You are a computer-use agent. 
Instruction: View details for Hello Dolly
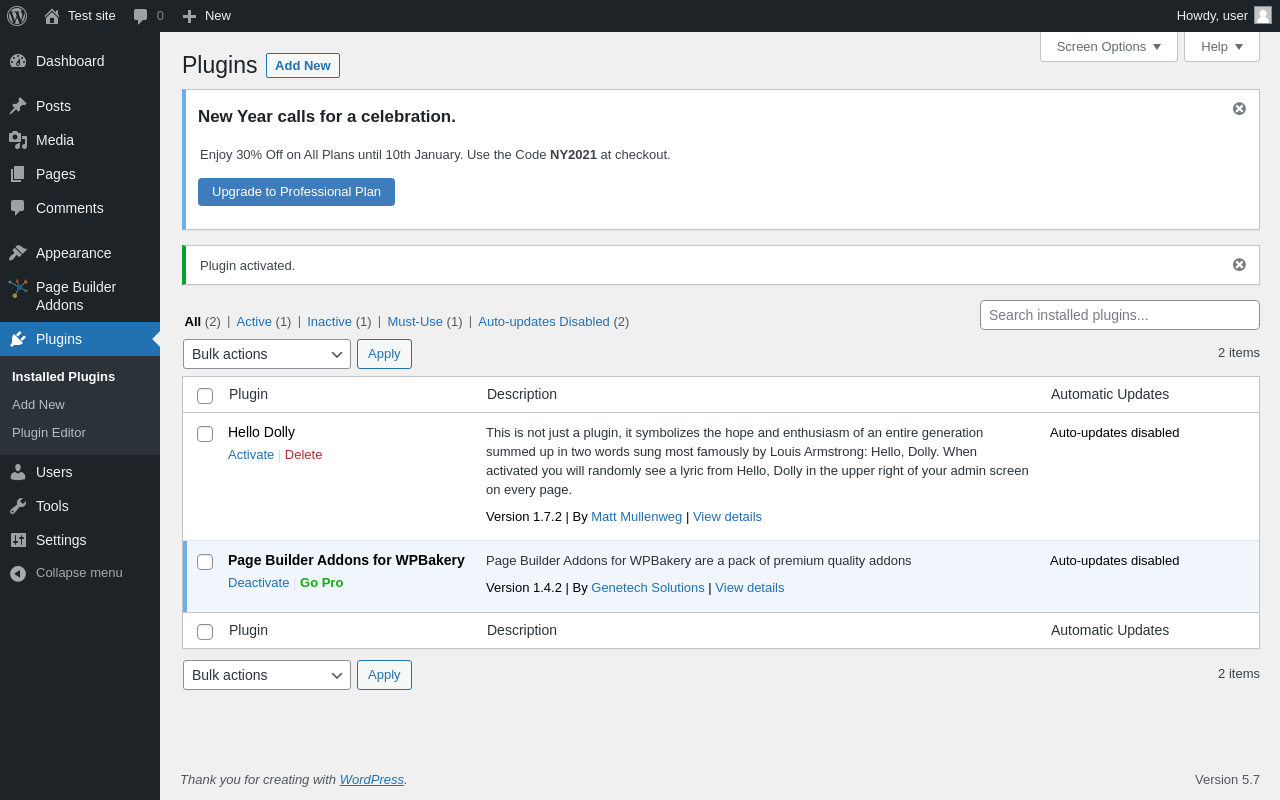(x=727, y=517)
